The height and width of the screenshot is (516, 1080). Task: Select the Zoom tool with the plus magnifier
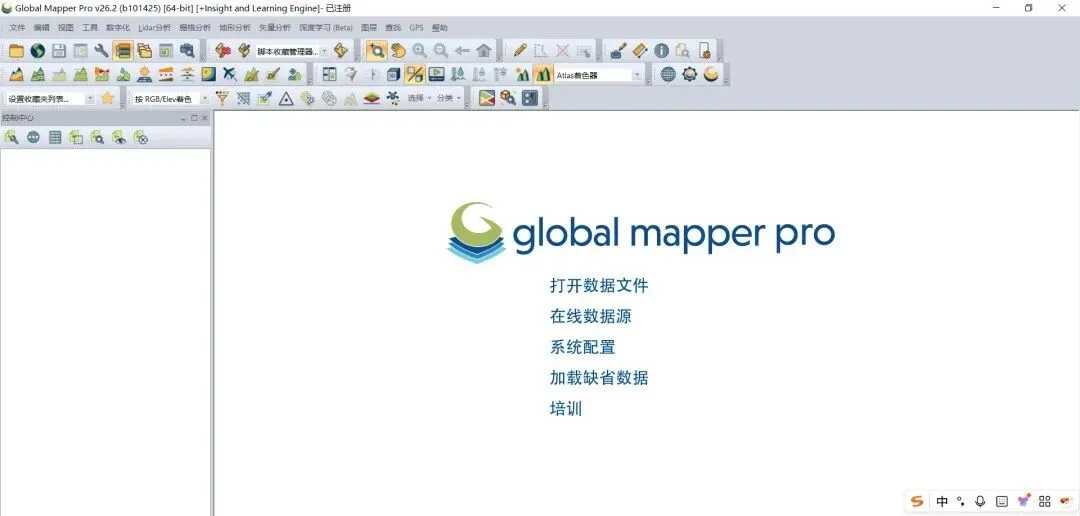coord(376,50)
